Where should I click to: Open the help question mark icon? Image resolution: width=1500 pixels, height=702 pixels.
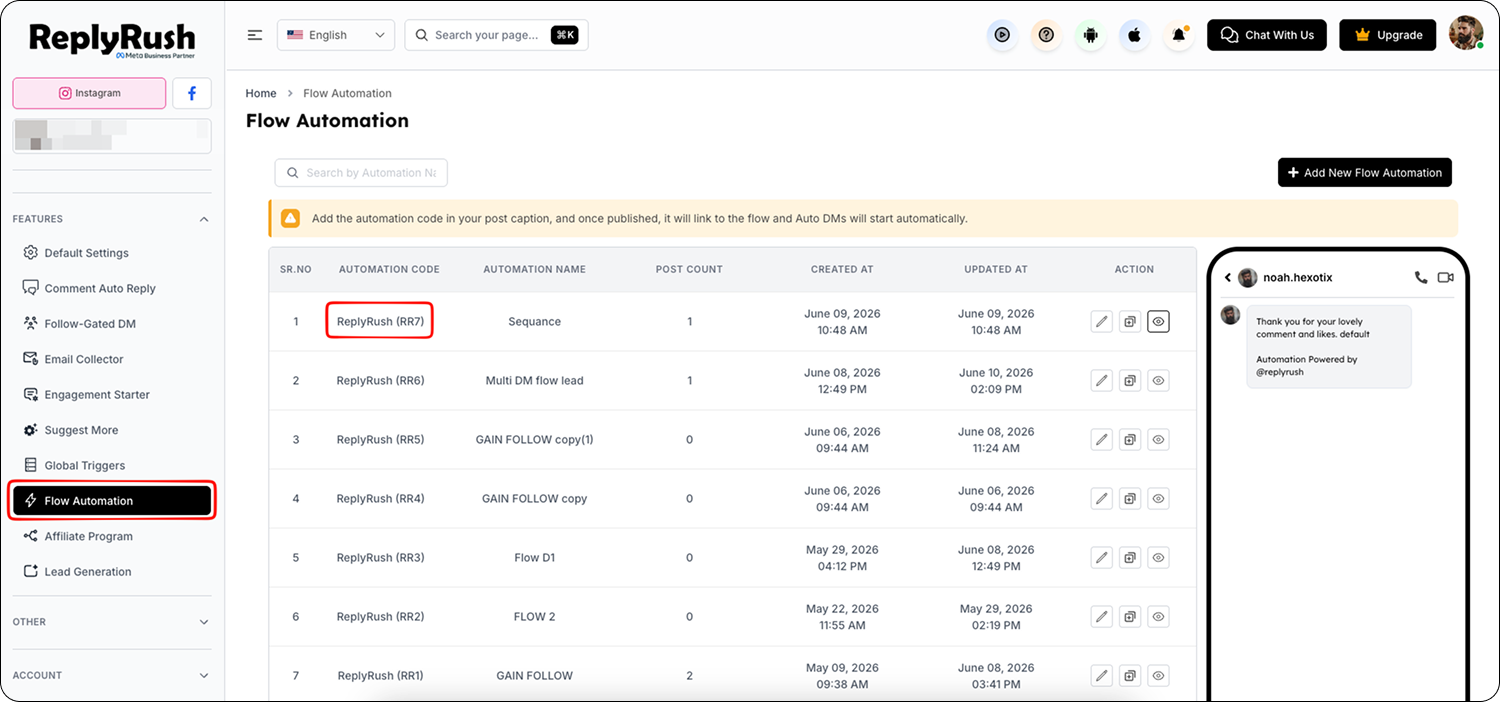click(x=1046, y=35)
